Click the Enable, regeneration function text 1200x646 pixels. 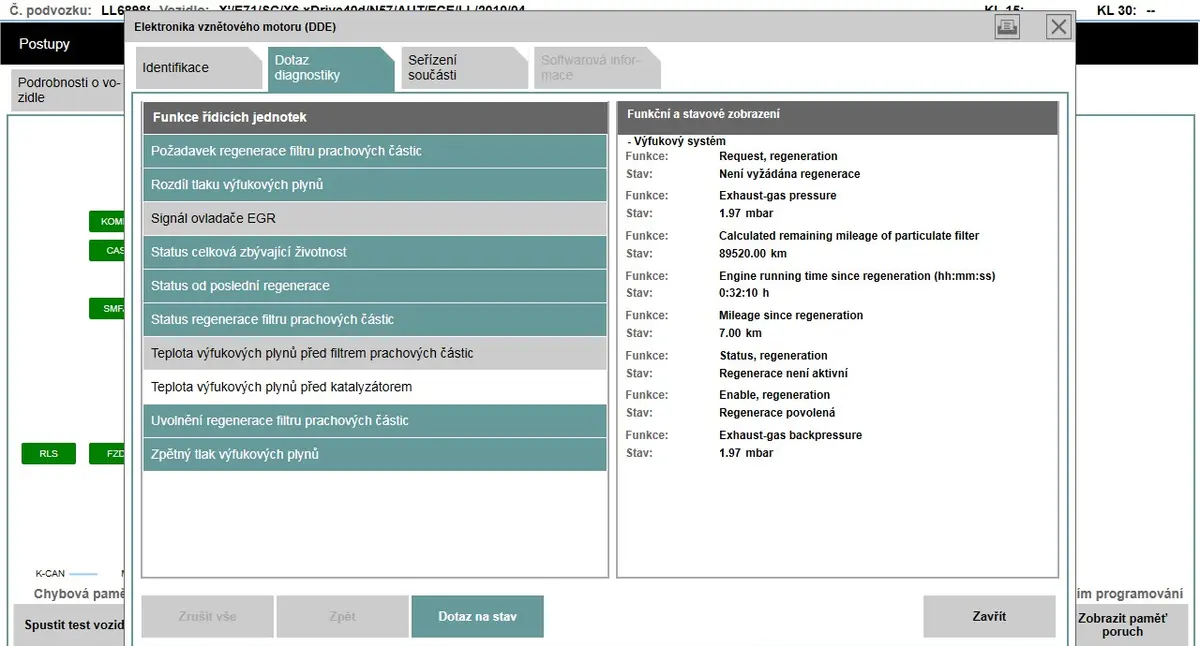775,396
